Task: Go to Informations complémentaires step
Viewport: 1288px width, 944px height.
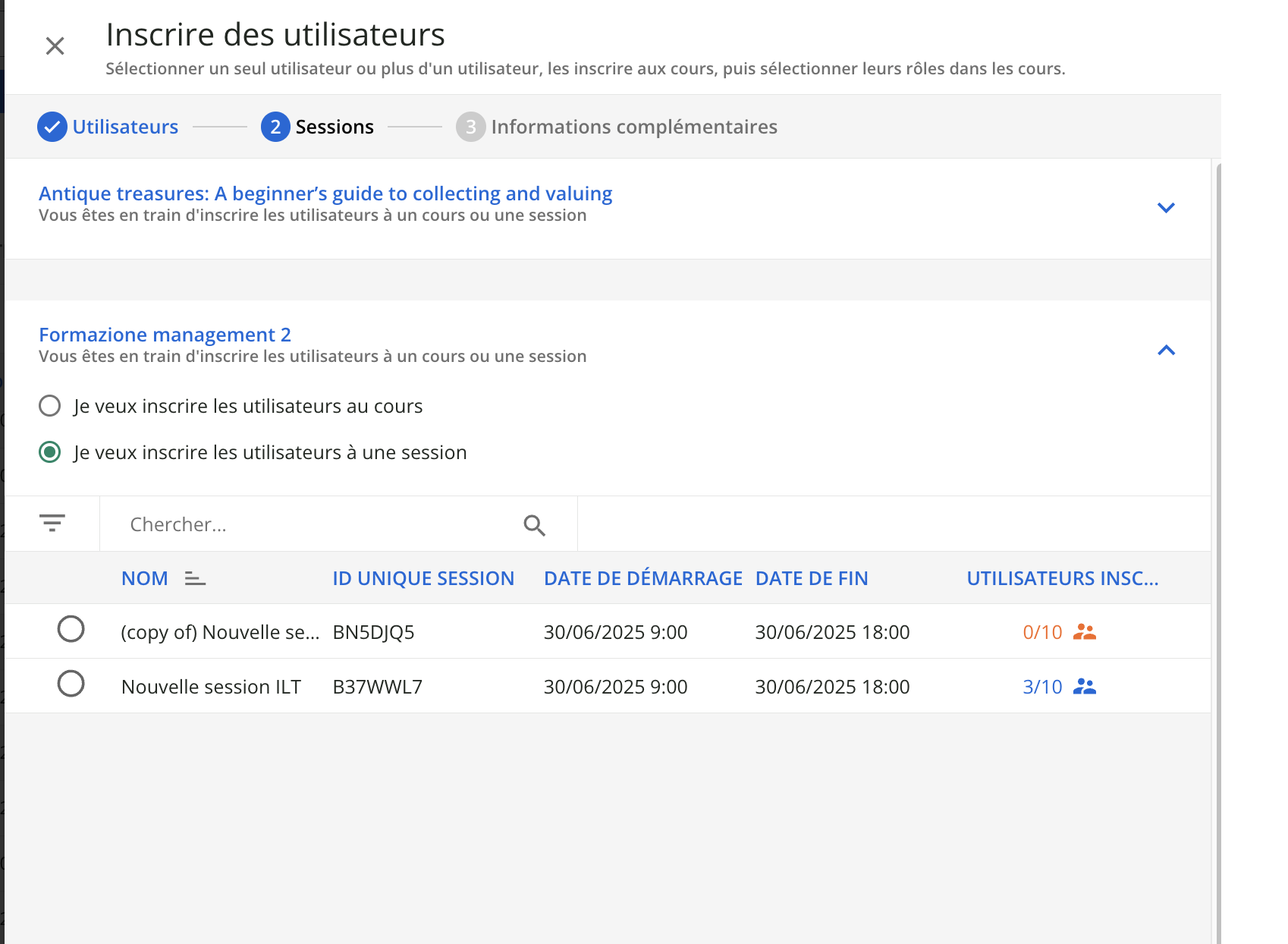Action: [633, 127]
